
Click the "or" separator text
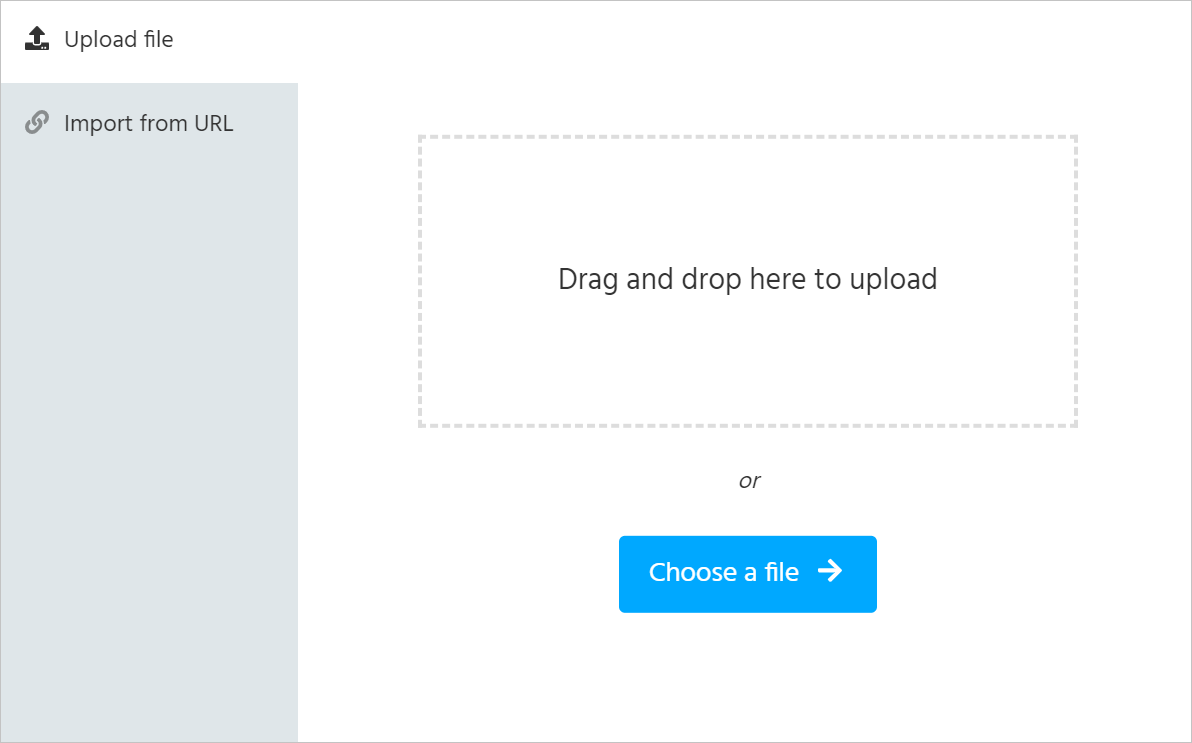tap(749, 481)
